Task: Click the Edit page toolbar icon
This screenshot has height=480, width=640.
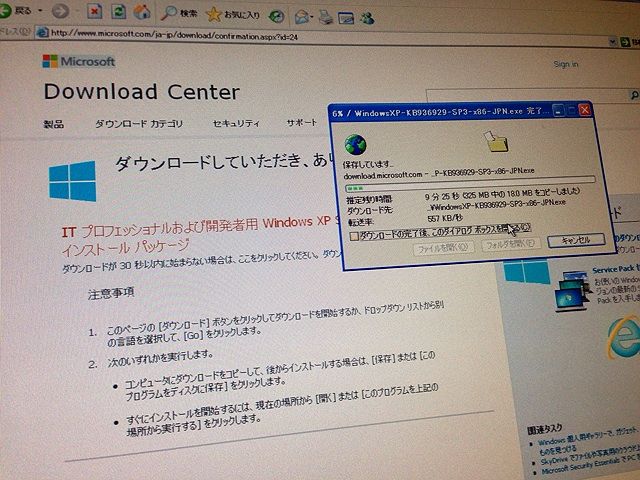Action: pyautogui.click(x=346, y=18)
